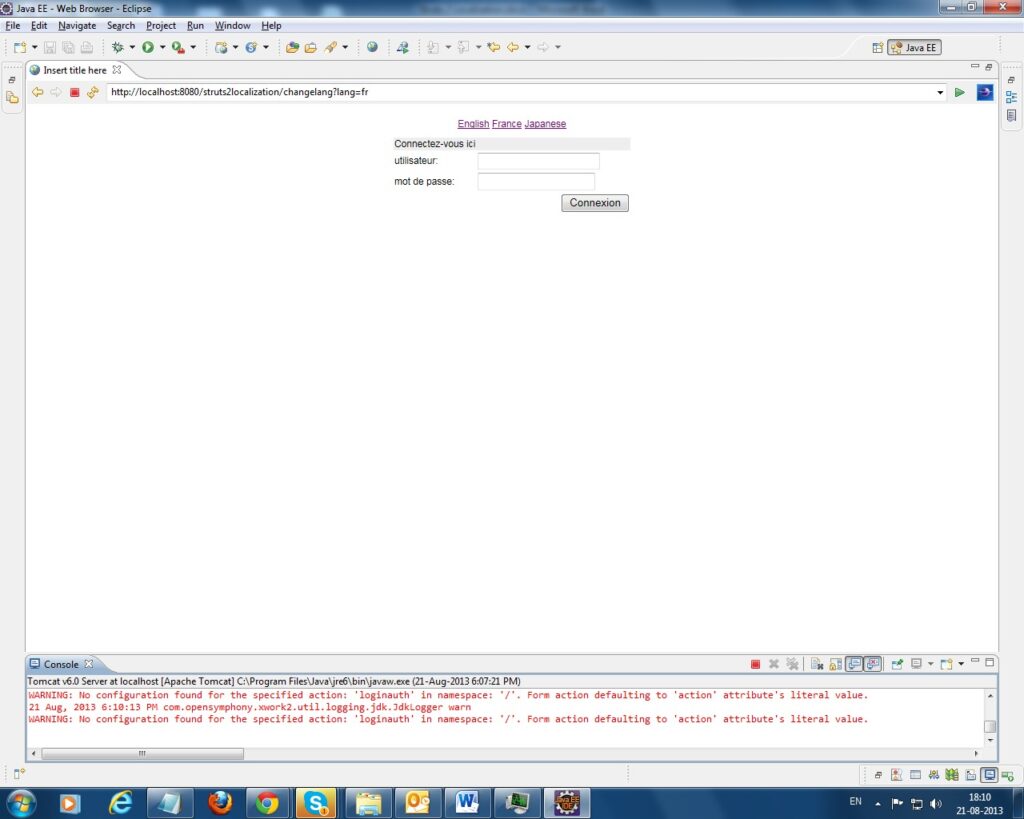Screen dimensions: 1024x819
Task: Open the Navigate menu
Action: pos(77,25)
